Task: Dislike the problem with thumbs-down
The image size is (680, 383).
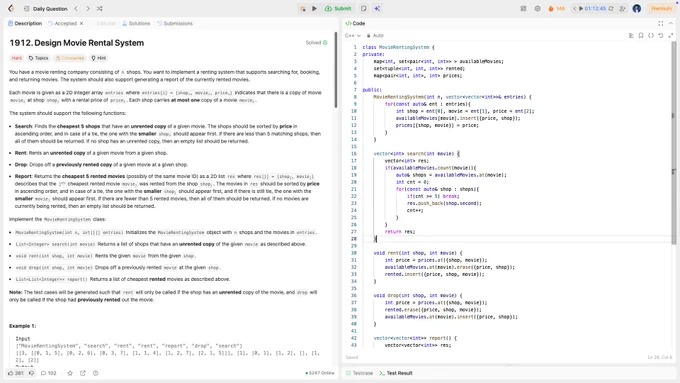Action: (x=31, y=373)
